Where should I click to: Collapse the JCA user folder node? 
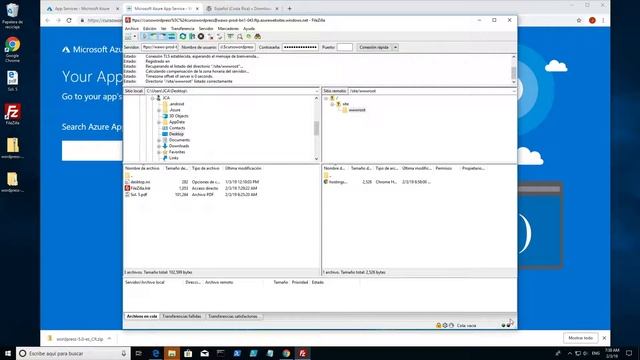pyautogui.click(x=153, y=98)
